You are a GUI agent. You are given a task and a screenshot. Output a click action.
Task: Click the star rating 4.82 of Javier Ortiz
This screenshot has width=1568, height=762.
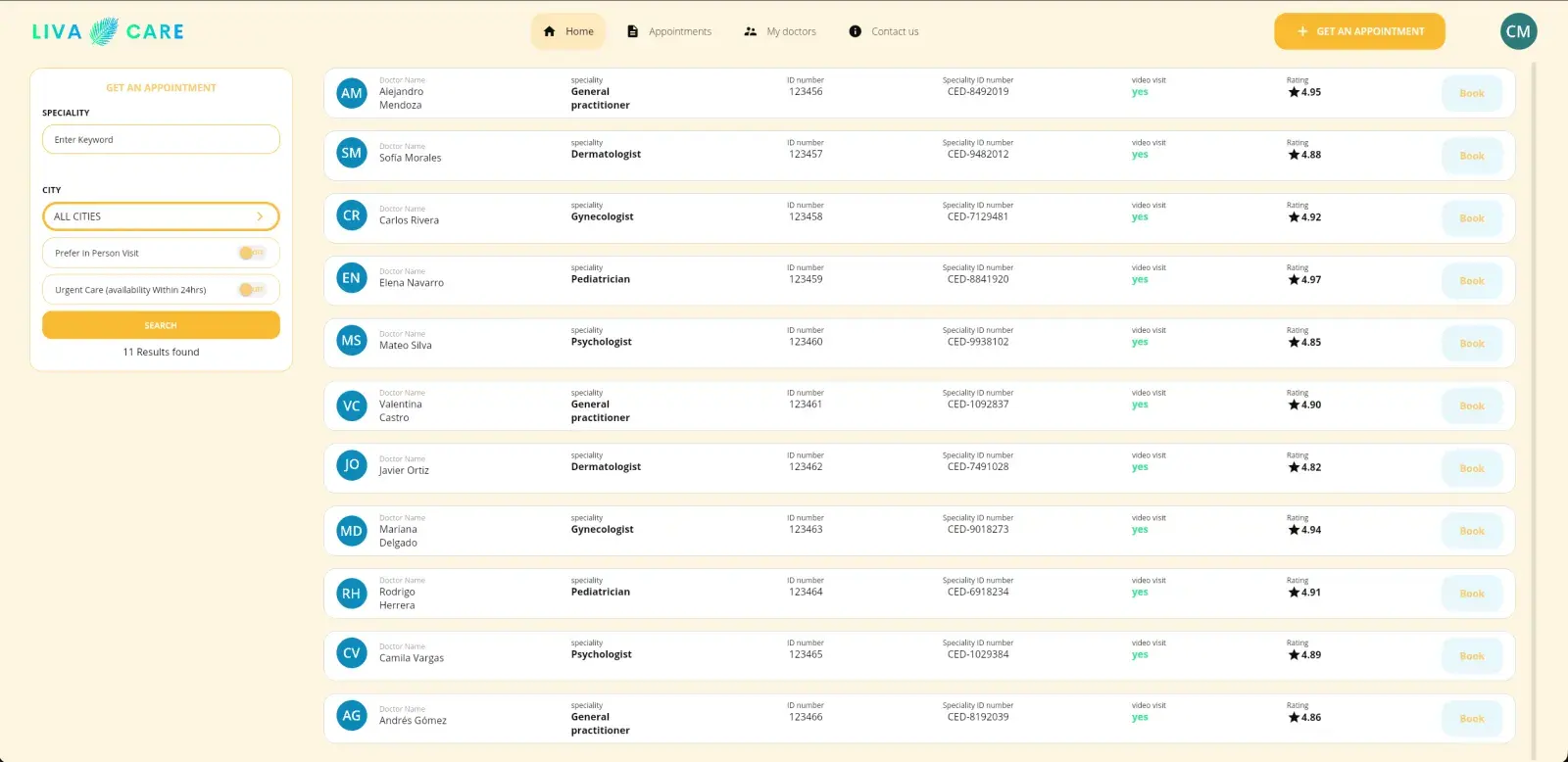click(x=1304, y=467)
